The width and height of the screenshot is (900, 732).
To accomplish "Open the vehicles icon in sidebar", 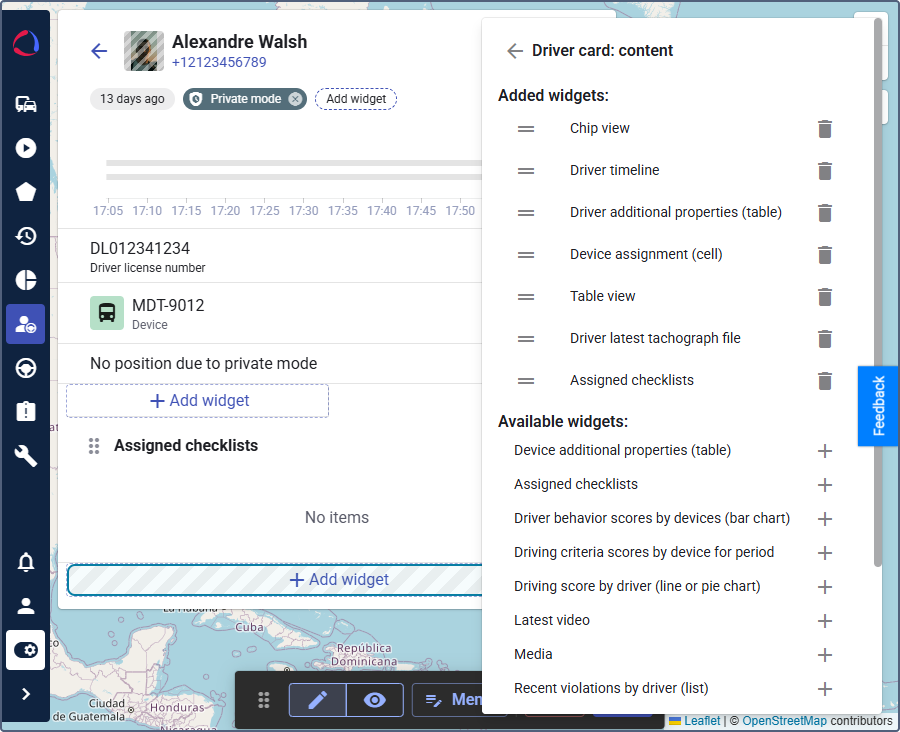I will click(26, 104).
